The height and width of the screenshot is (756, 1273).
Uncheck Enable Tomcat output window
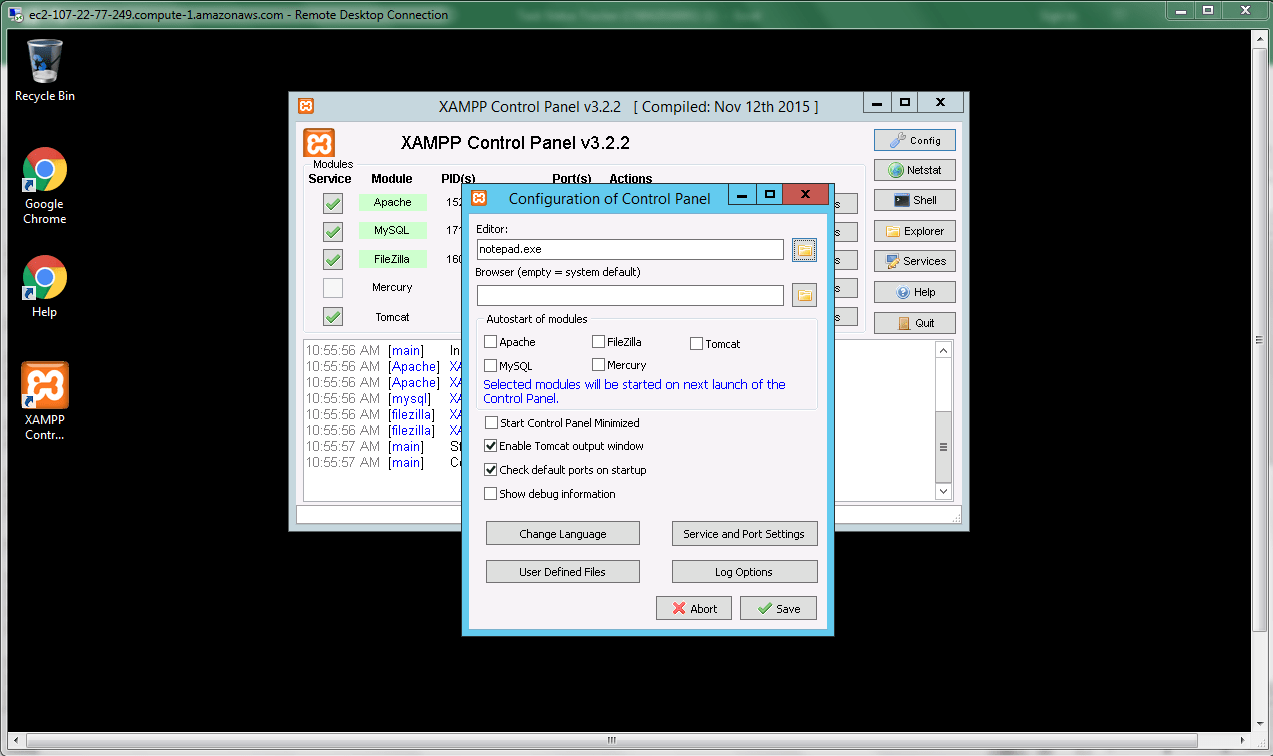pos(491,446)
